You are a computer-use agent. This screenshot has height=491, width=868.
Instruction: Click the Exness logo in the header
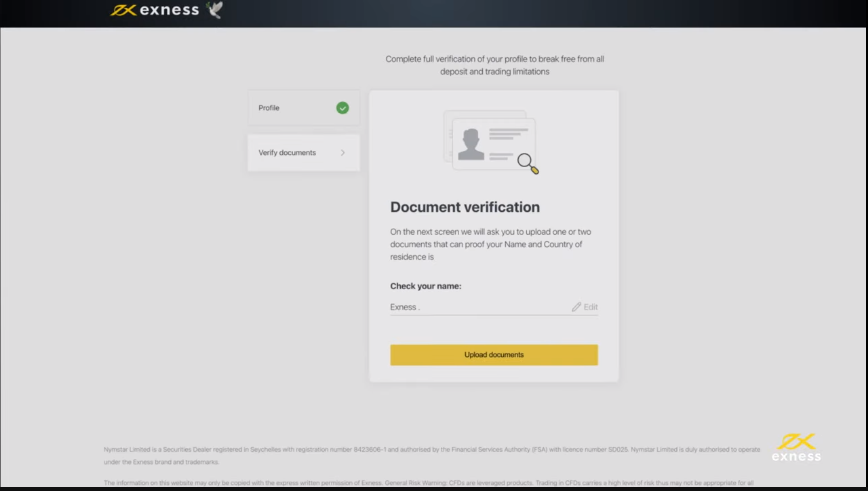(154, 10)
